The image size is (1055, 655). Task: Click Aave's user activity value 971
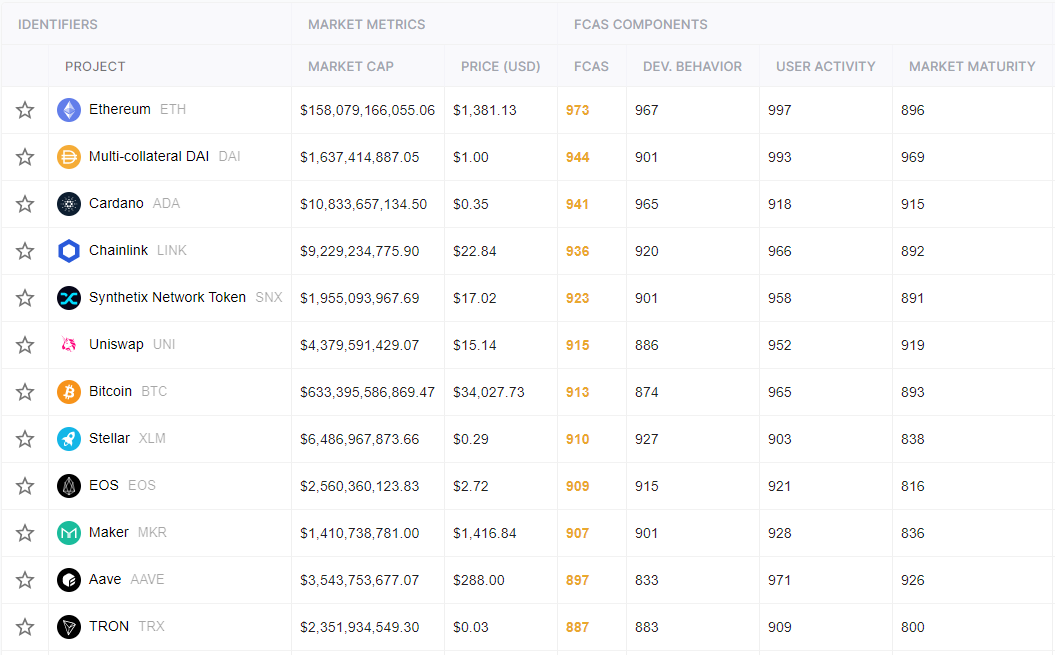click(779, 580)
